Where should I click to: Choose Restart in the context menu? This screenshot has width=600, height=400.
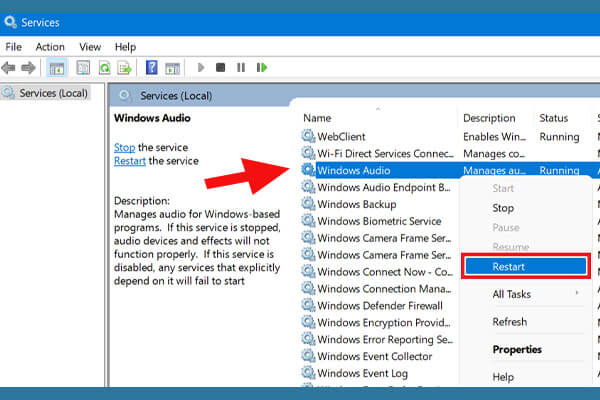[525, 266]
